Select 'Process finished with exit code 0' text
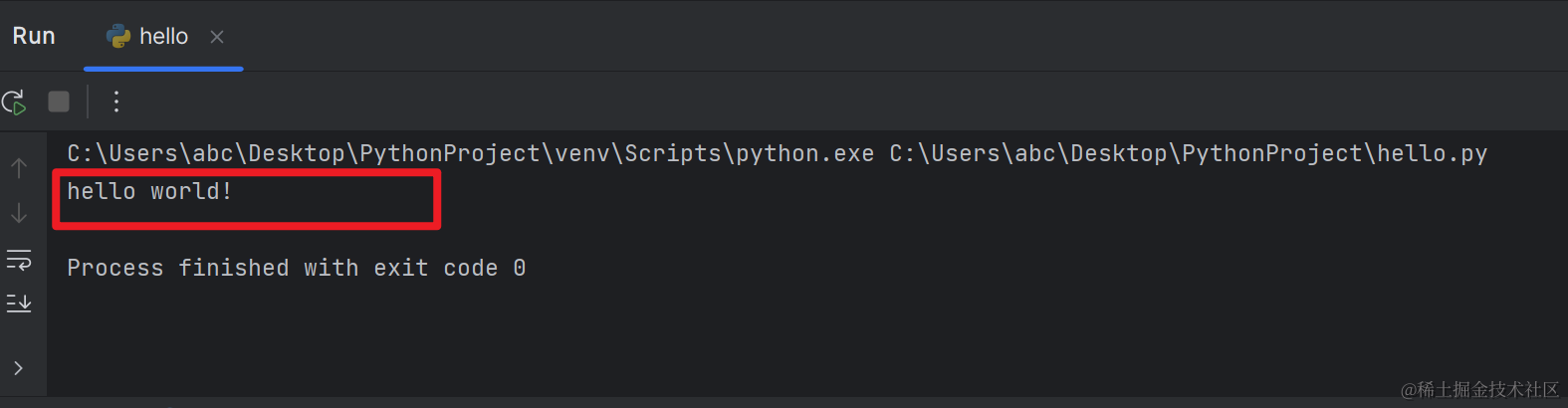 click(296, 268)
